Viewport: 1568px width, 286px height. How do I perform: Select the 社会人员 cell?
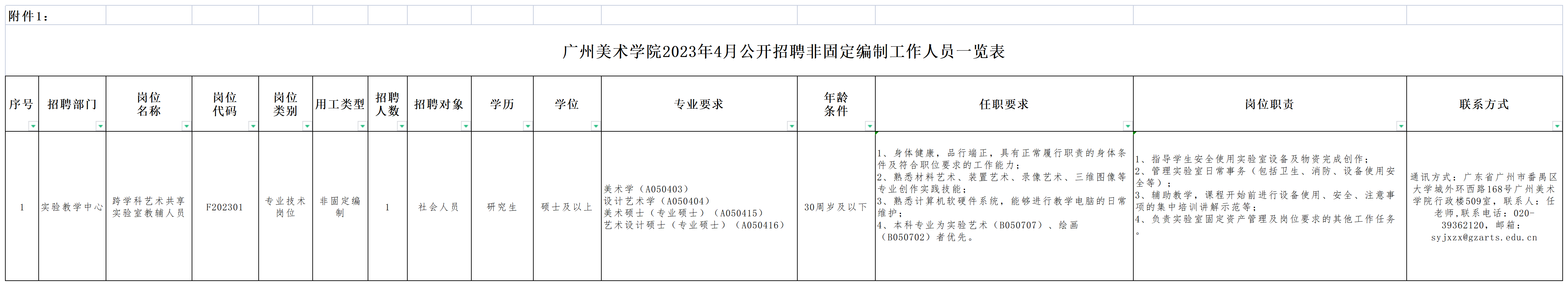(439, 206)
